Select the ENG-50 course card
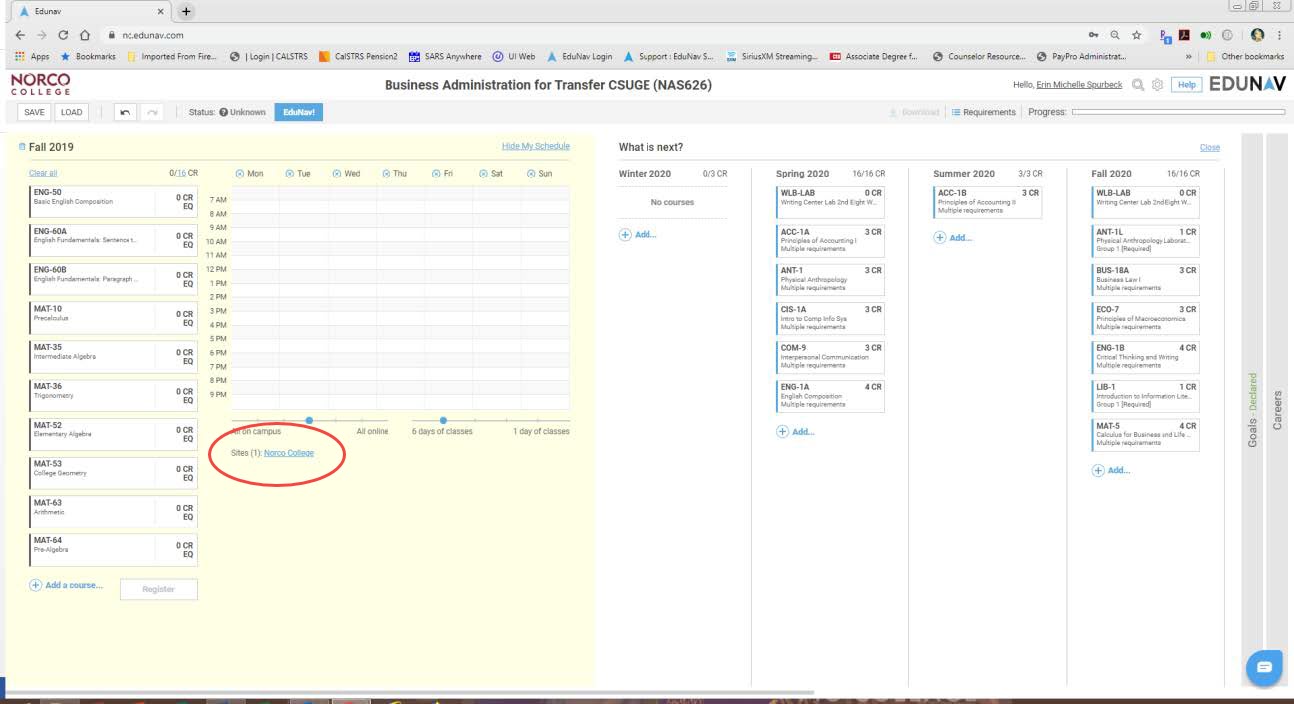 [92, 197]
